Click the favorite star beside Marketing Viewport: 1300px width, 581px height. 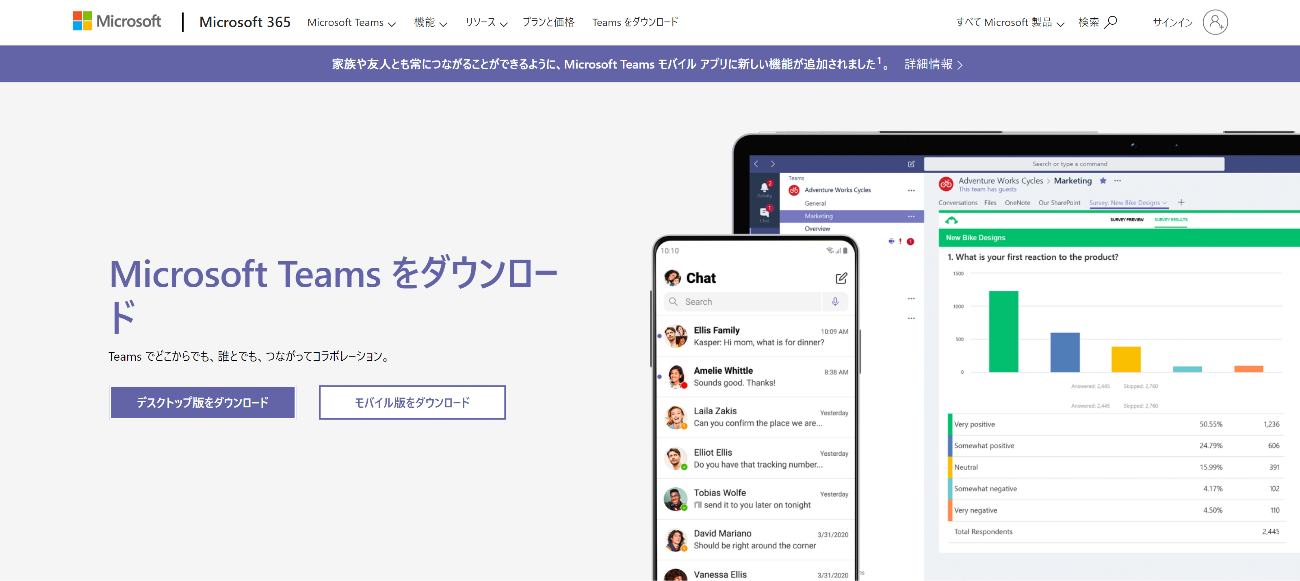click(1103, 181)
